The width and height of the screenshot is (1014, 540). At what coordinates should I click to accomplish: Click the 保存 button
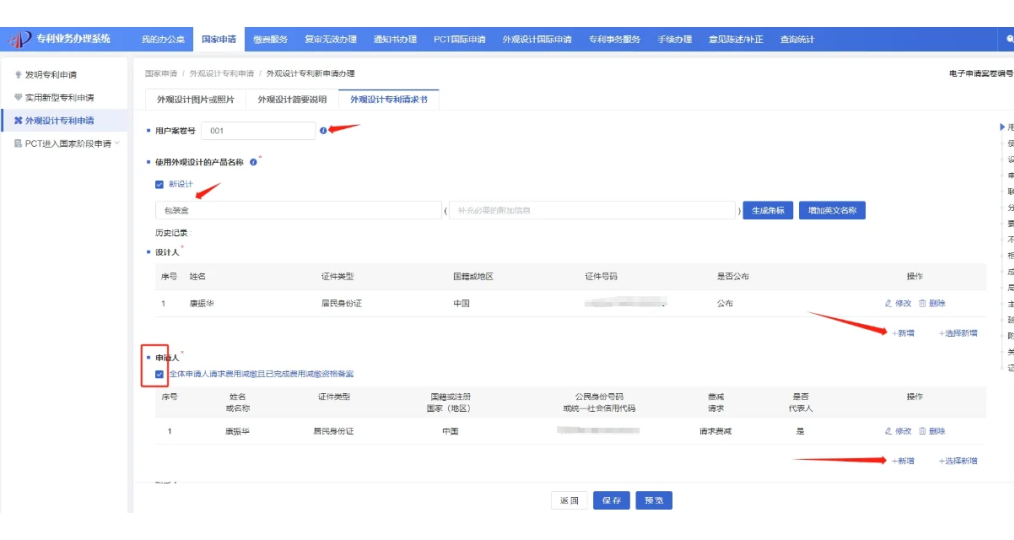[x=611, y=501]
